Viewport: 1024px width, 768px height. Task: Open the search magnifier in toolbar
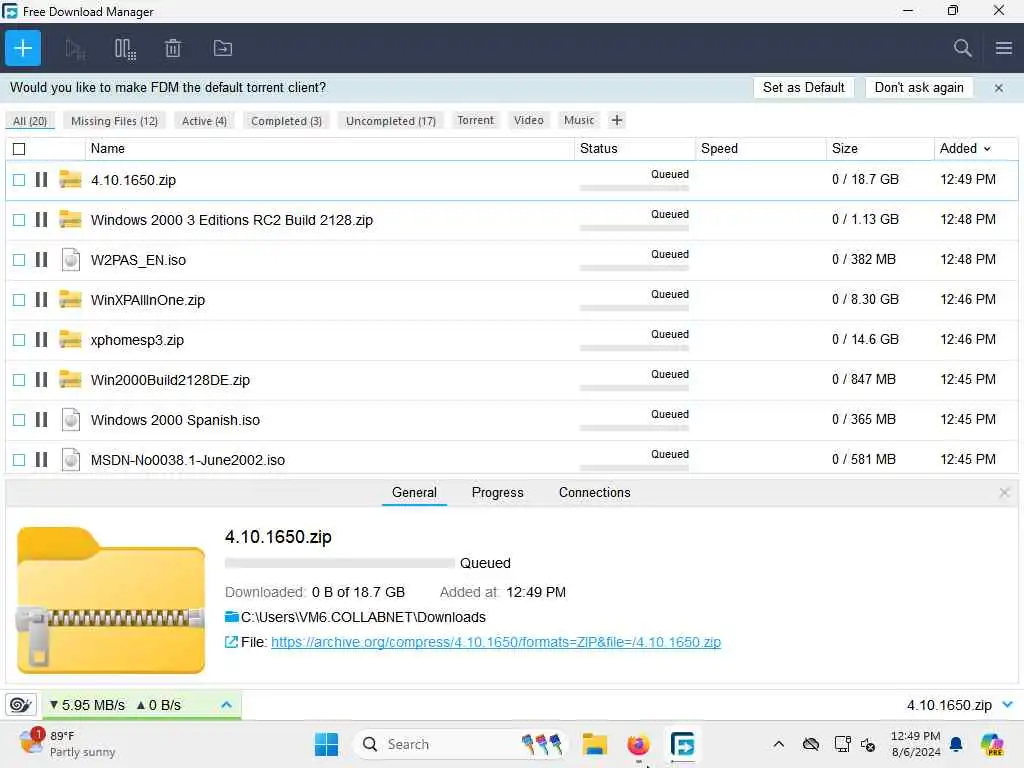click(x=962, y=48)
